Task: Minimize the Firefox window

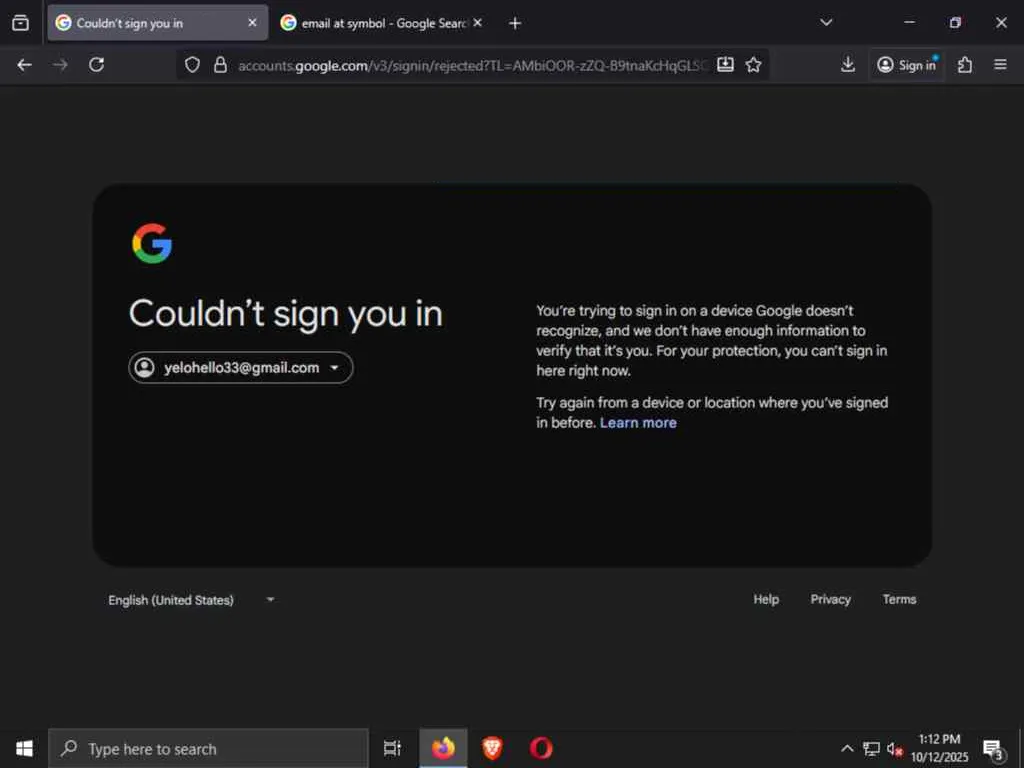Action: coord(909,23)
